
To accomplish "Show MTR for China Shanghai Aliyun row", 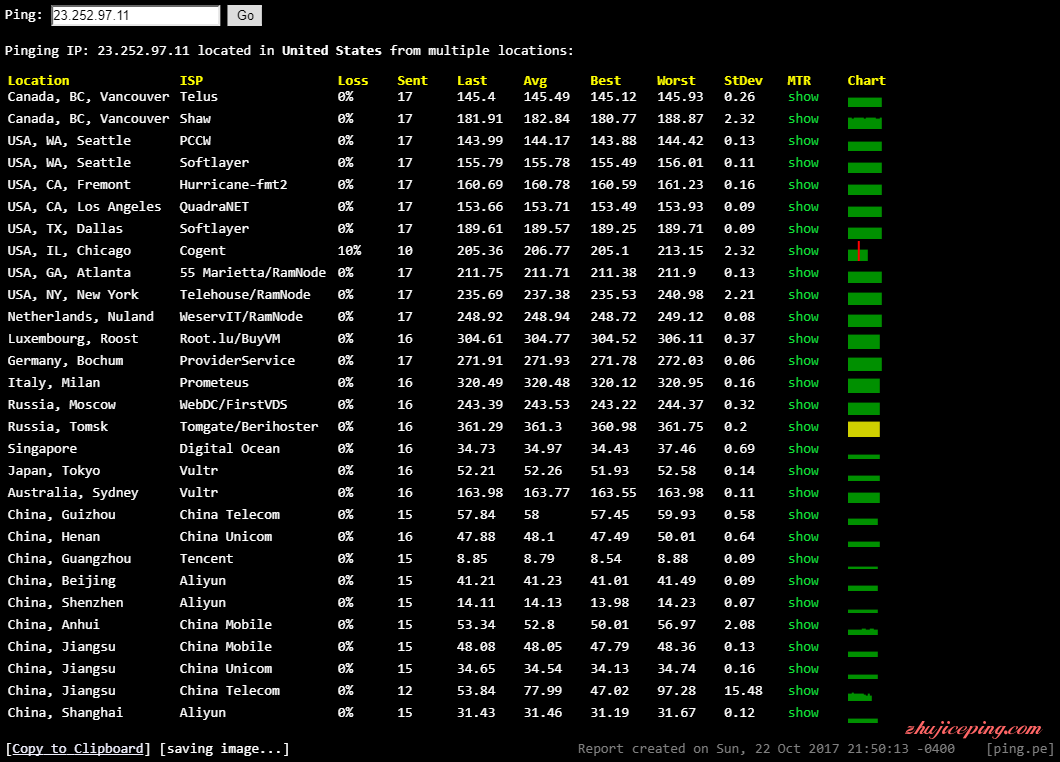I will pyautogui.click(x=803, y=713).
